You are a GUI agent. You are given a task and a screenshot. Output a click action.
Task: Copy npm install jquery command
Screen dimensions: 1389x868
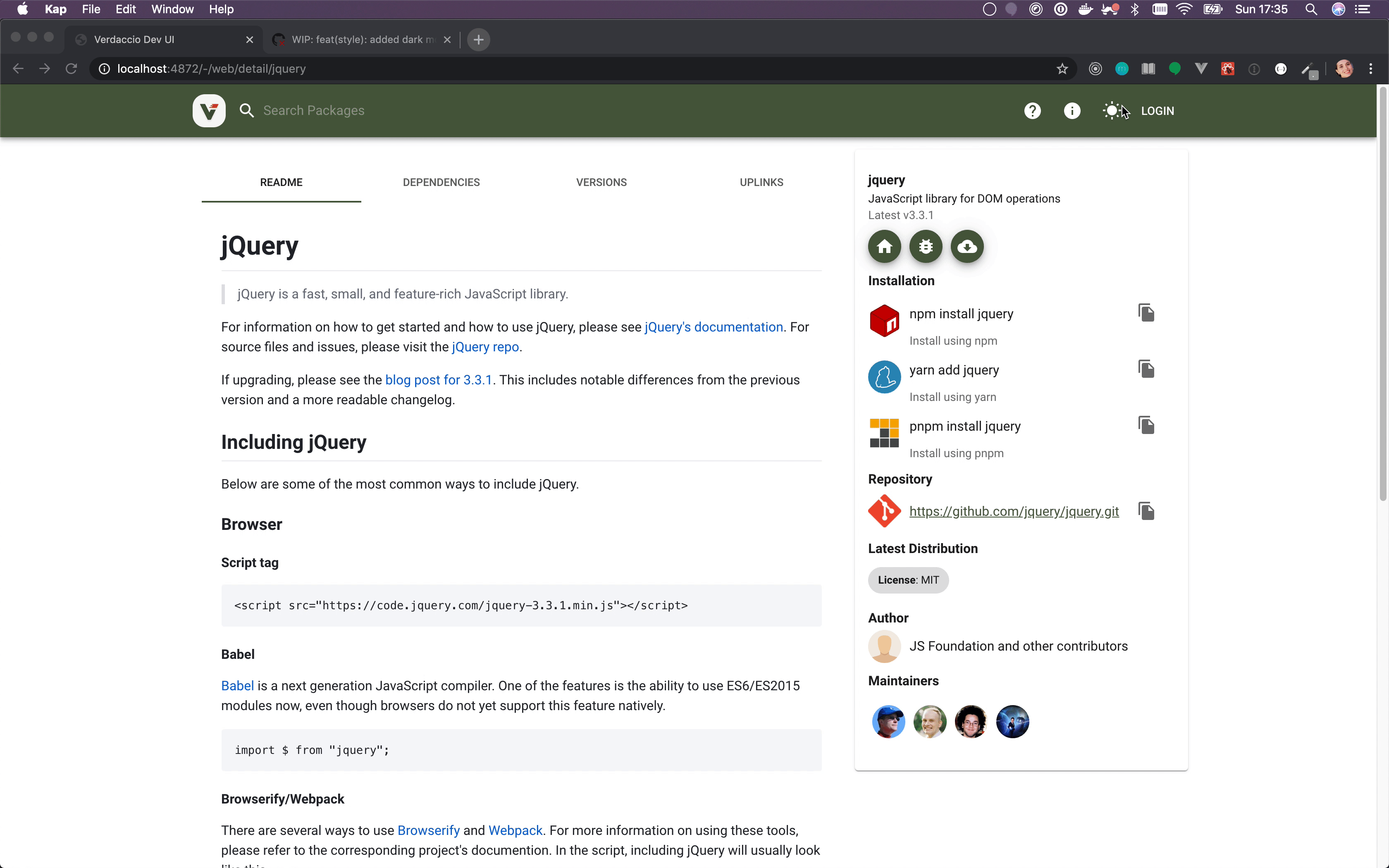pos(1146,313)
